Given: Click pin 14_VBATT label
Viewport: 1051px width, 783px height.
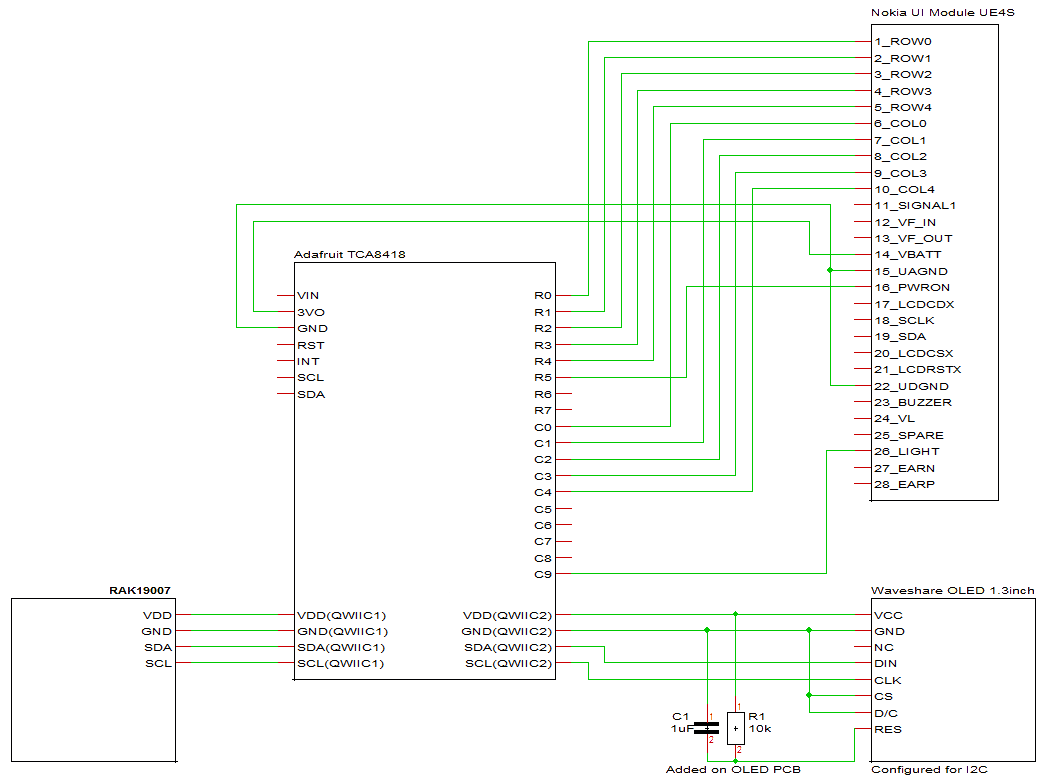Looking at the screenshot, I should click(908, 255).
